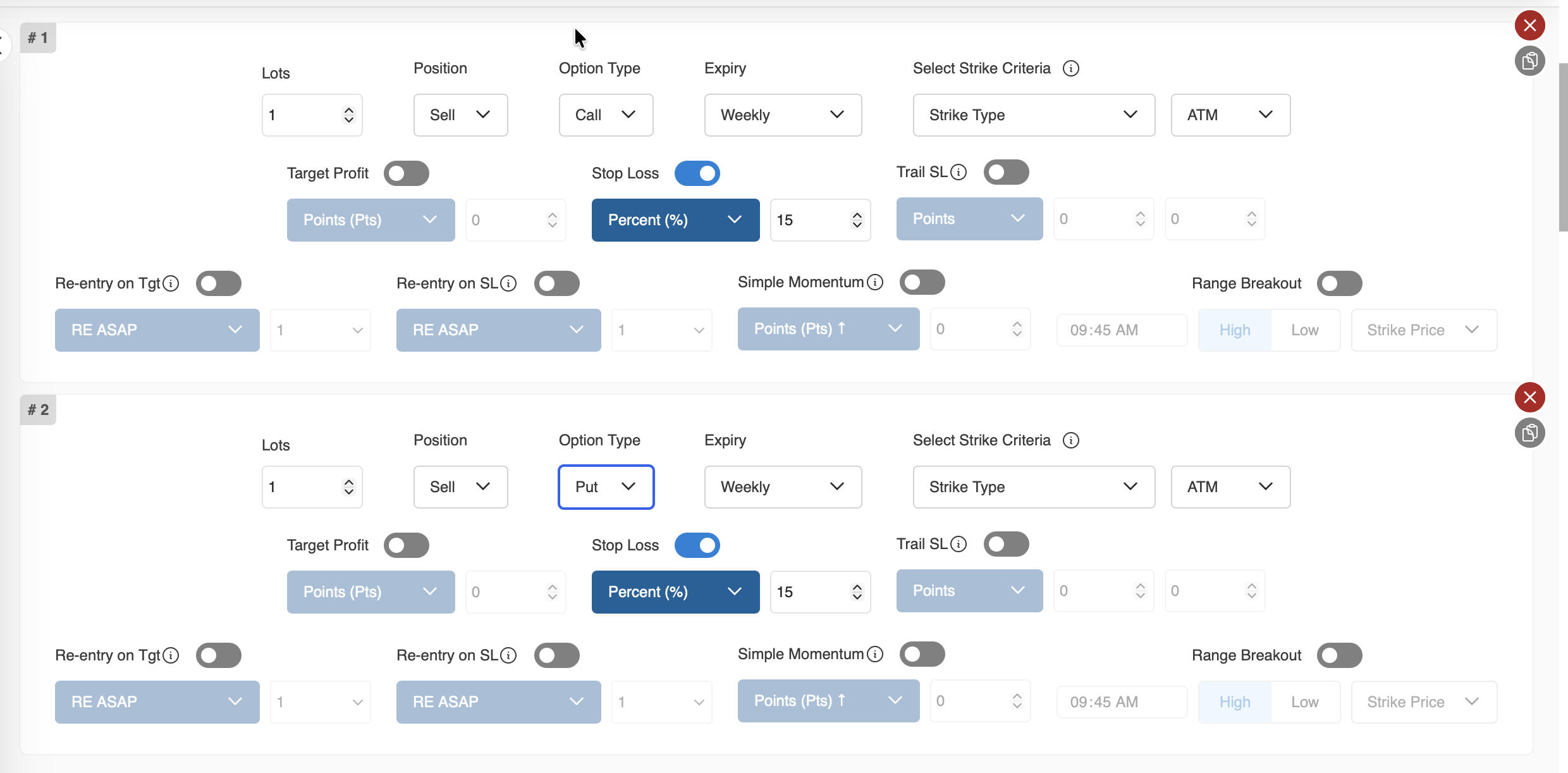Screen dimensions: 1568x773
Task: Delete leg #2 with red X icon
Action: coord(1529,397)
